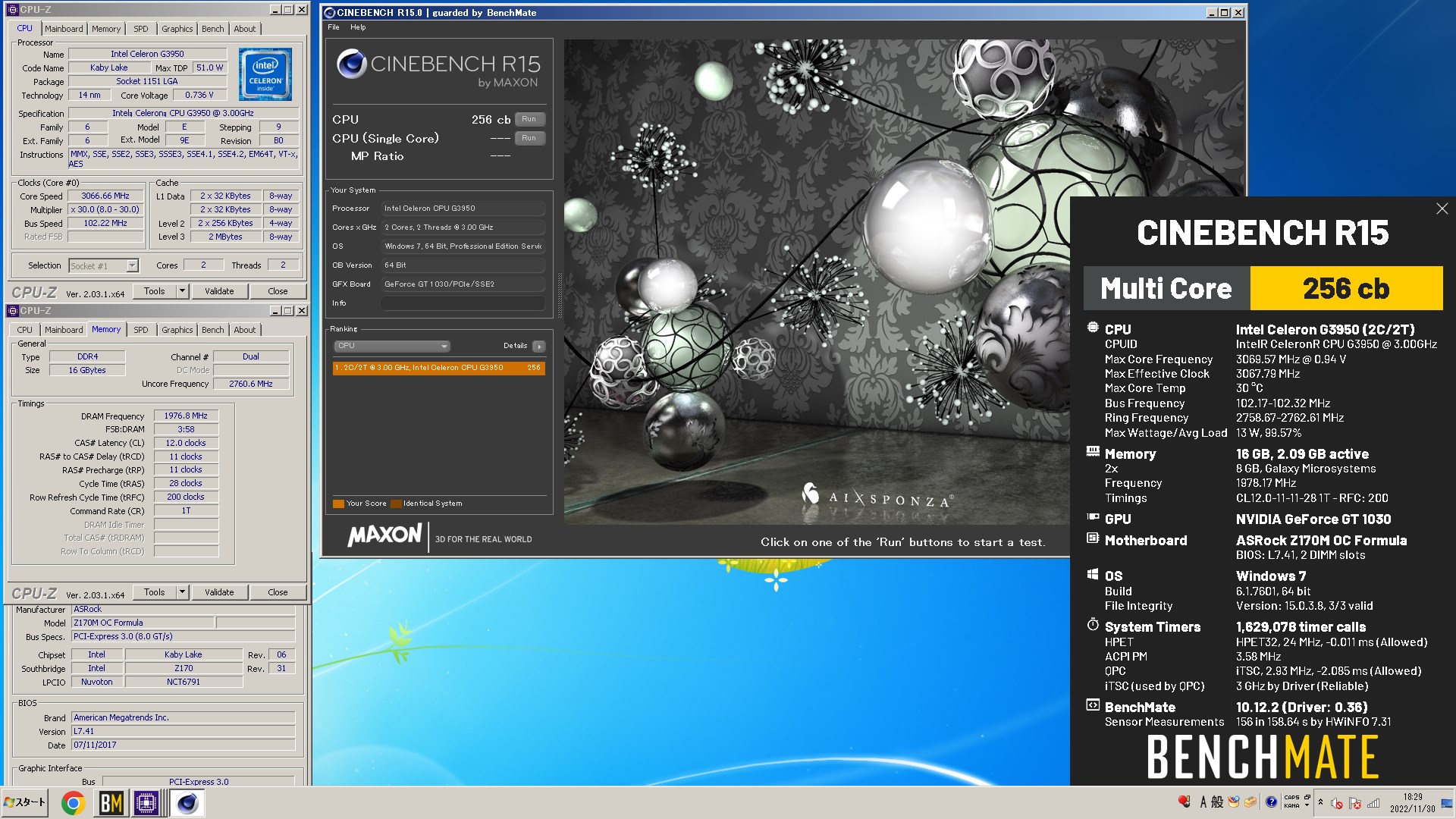1456x819 pixels.
Task: Close the BenchMate result overlay with X
Action: 1442,209
